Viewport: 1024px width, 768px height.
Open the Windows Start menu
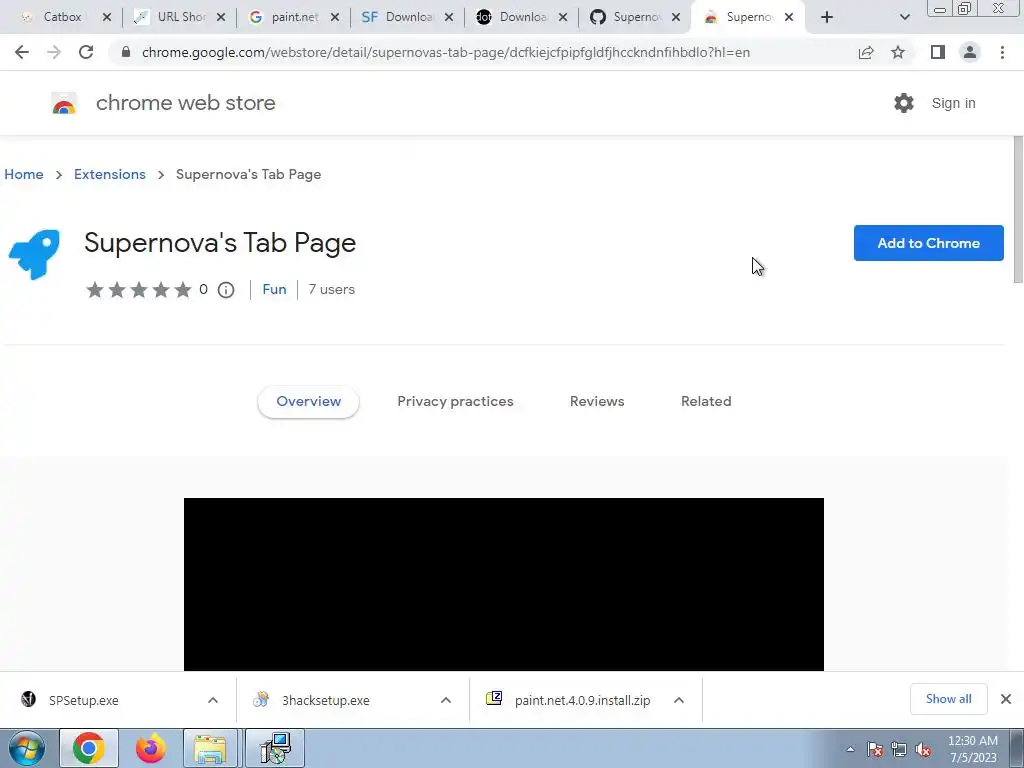(x=26, y=748)
